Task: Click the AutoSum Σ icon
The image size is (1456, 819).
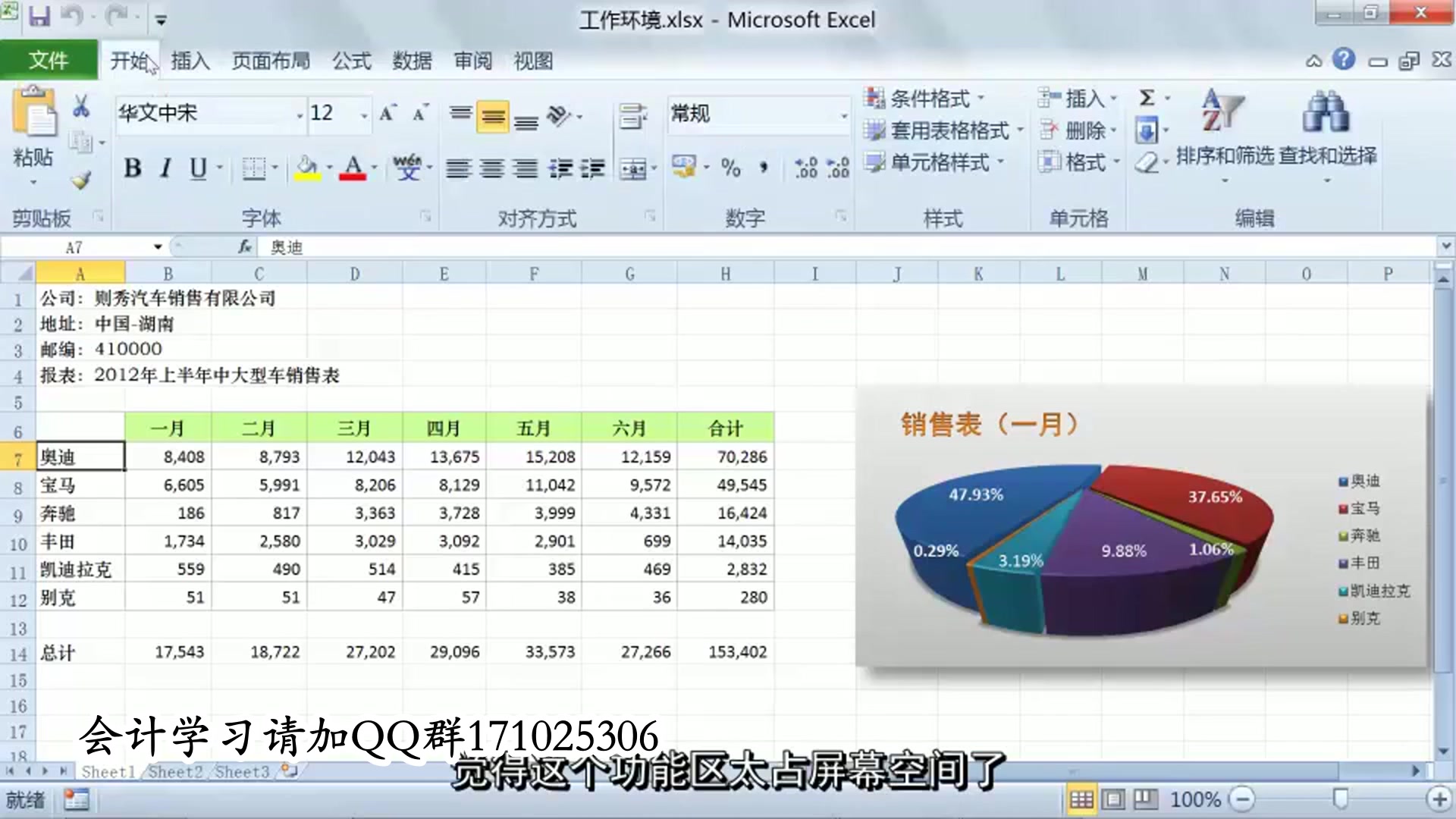Action: (x=1146, y=98)
